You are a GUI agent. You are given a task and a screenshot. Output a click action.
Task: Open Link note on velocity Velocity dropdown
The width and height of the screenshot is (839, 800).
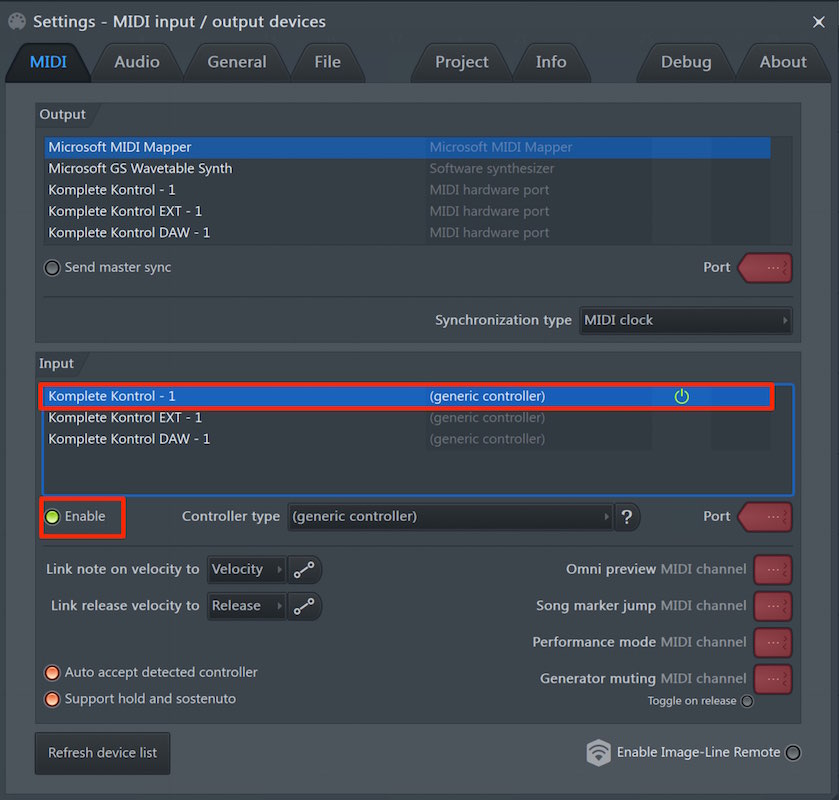click(247, 569)
